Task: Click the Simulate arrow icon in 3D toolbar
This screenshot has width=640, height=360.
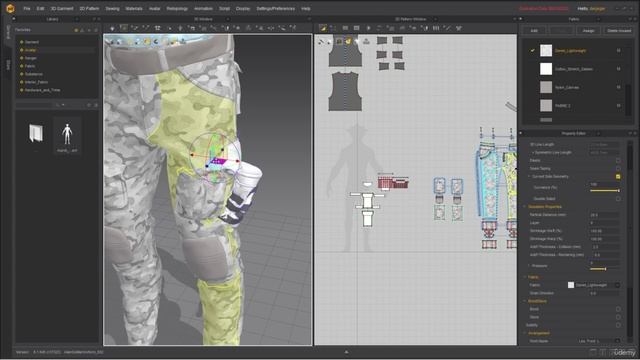Action: 112,28
